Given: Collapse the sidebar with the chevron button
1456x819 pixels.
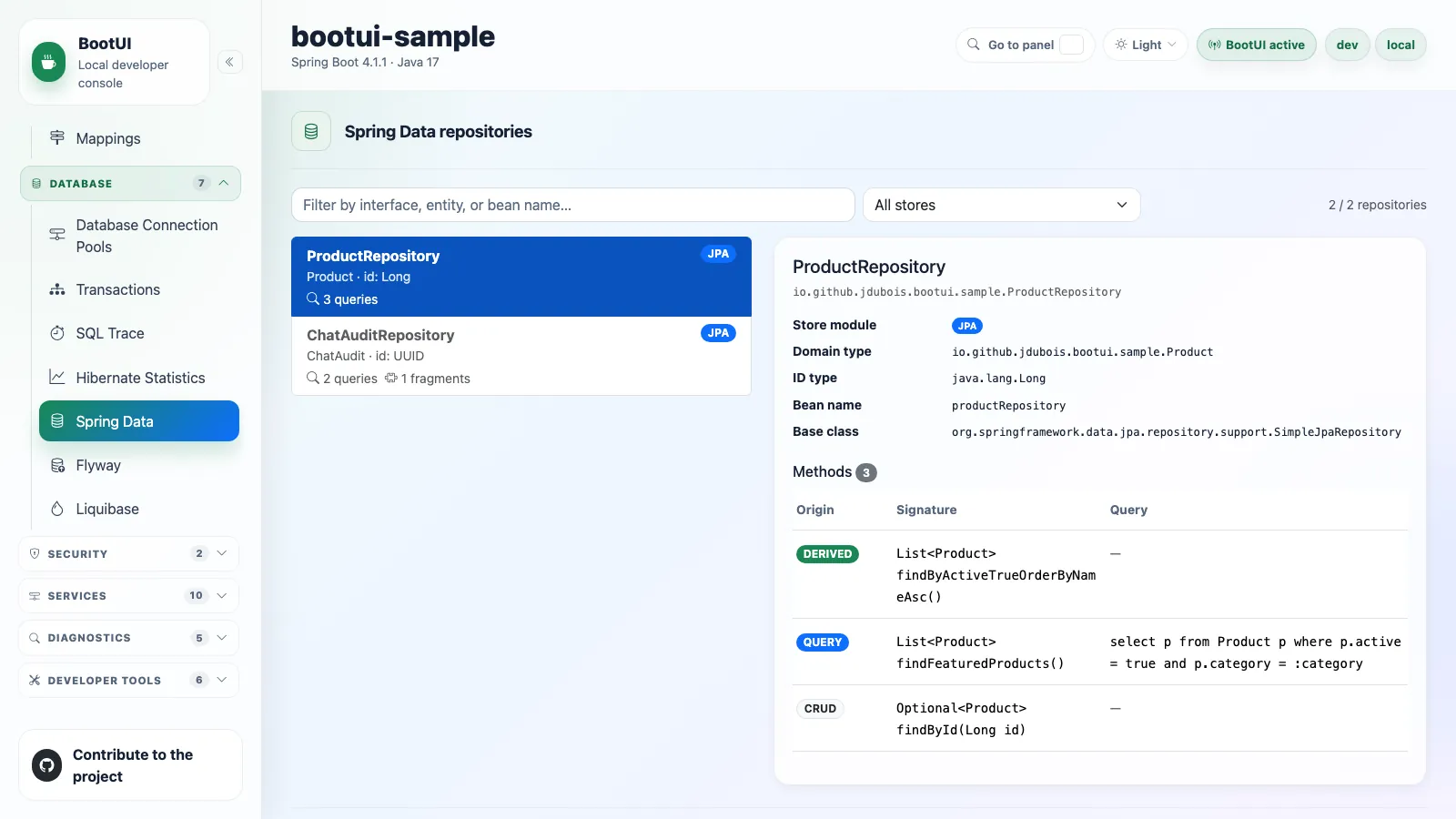Looking at the screenshot, I should click(230, 62).
